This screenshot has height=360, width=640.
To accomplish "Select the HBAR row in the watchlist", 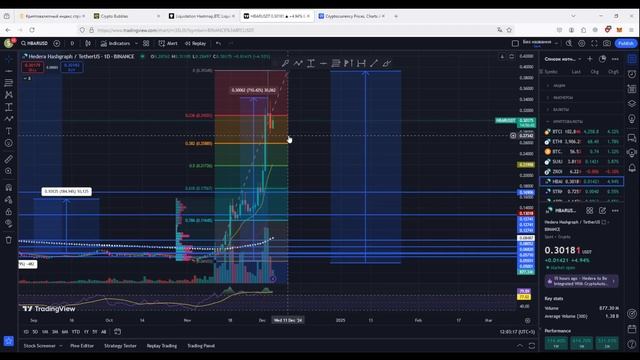I will coord(582,182).
